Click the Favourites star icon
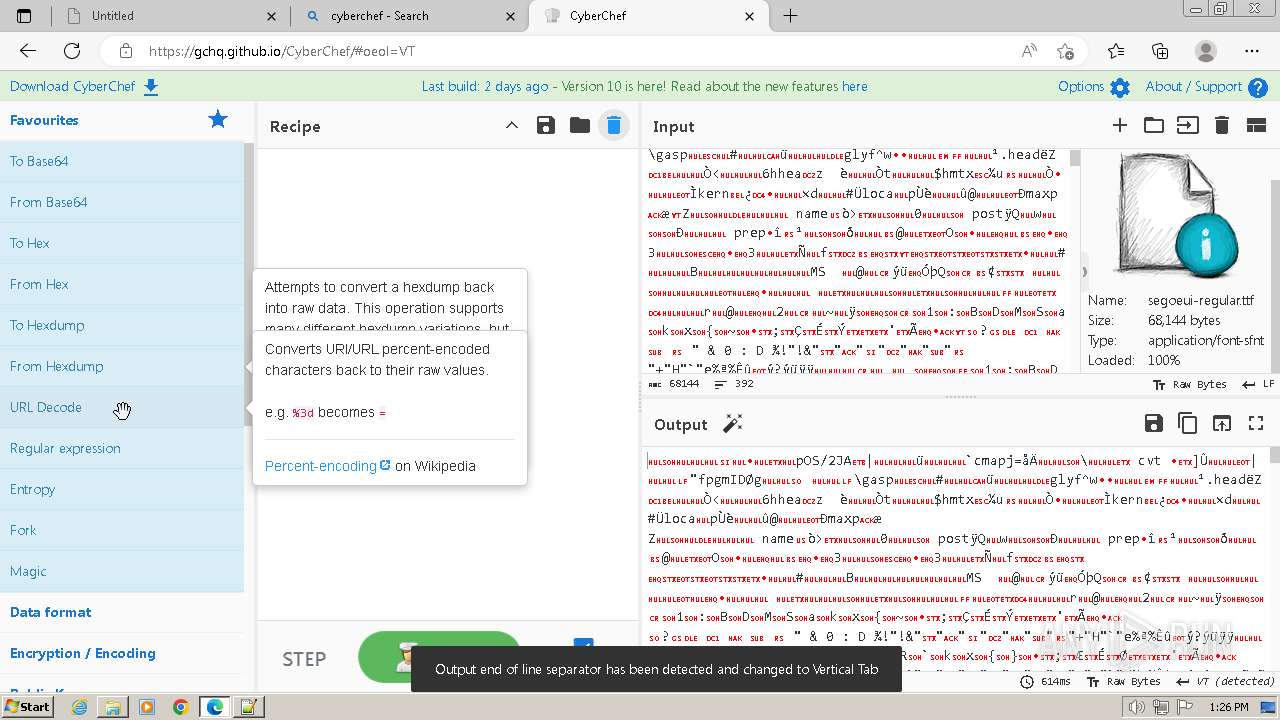The image size is (1280, 720). point(218,120)
